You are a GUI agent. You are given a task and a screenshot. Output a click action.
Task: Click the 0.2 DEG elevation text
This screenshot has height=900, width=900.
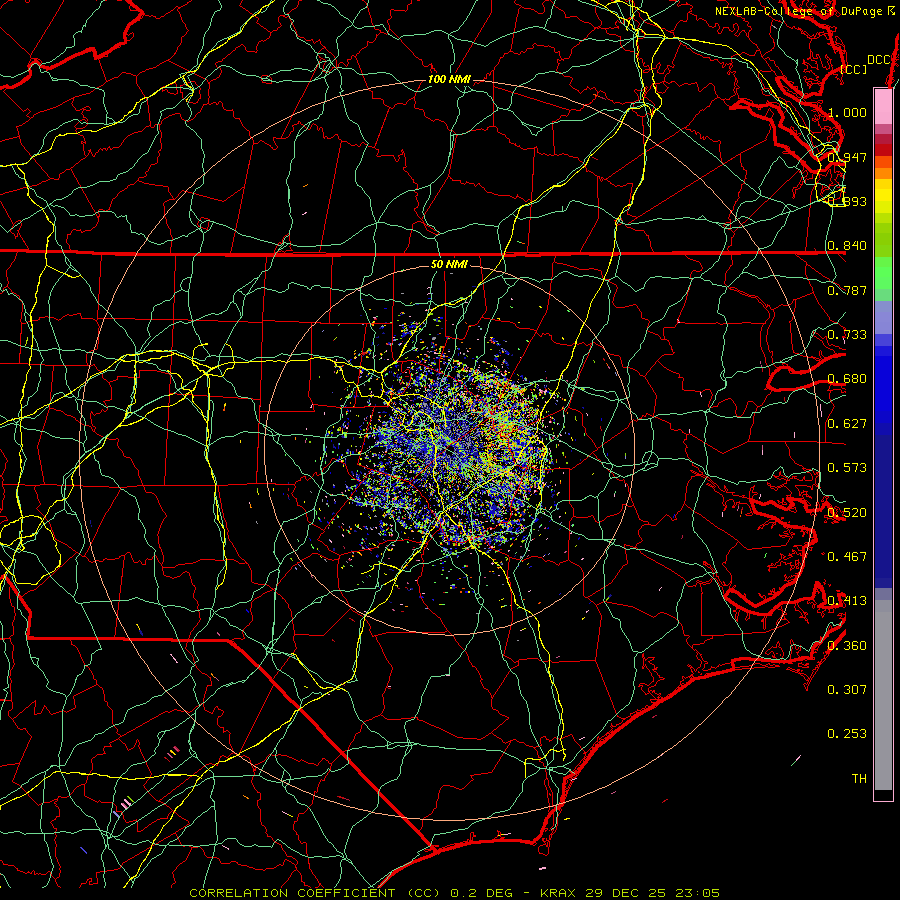coord(481,893)
